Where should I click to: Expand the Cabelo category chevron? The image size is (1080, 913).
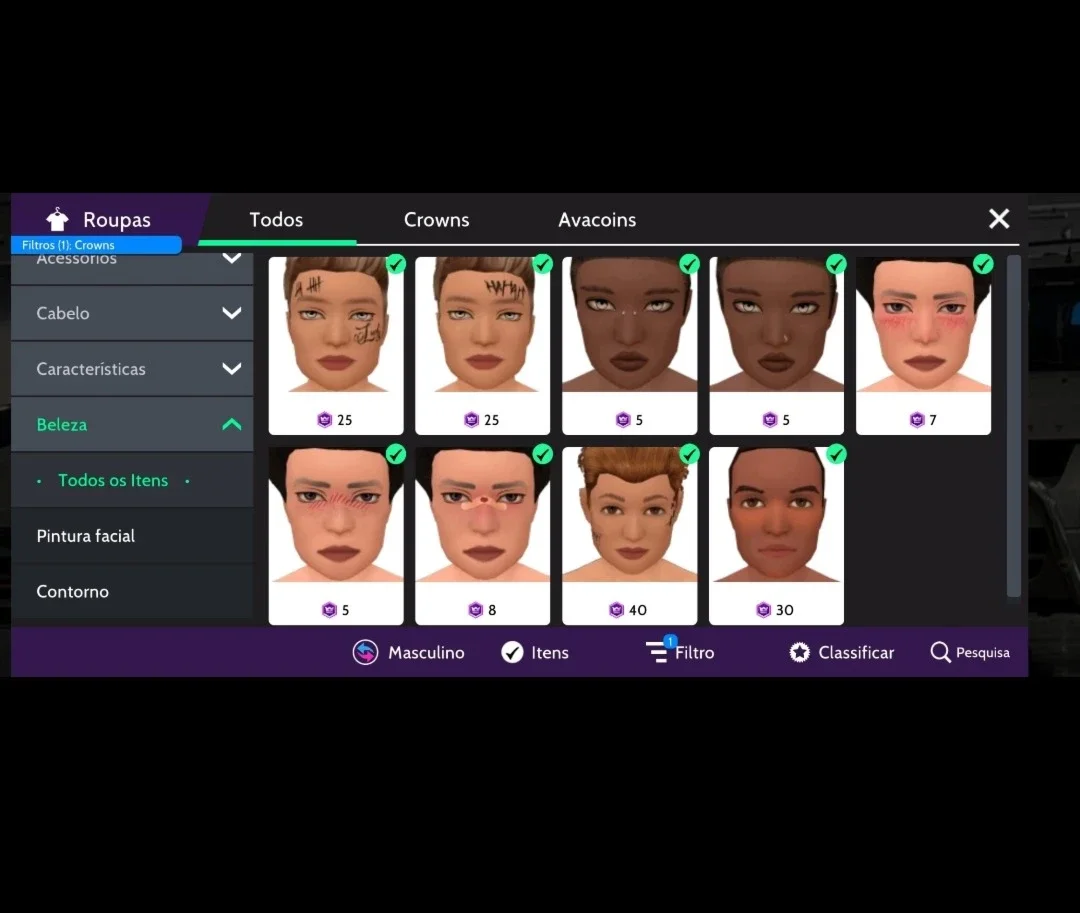[x=232, y=313]
